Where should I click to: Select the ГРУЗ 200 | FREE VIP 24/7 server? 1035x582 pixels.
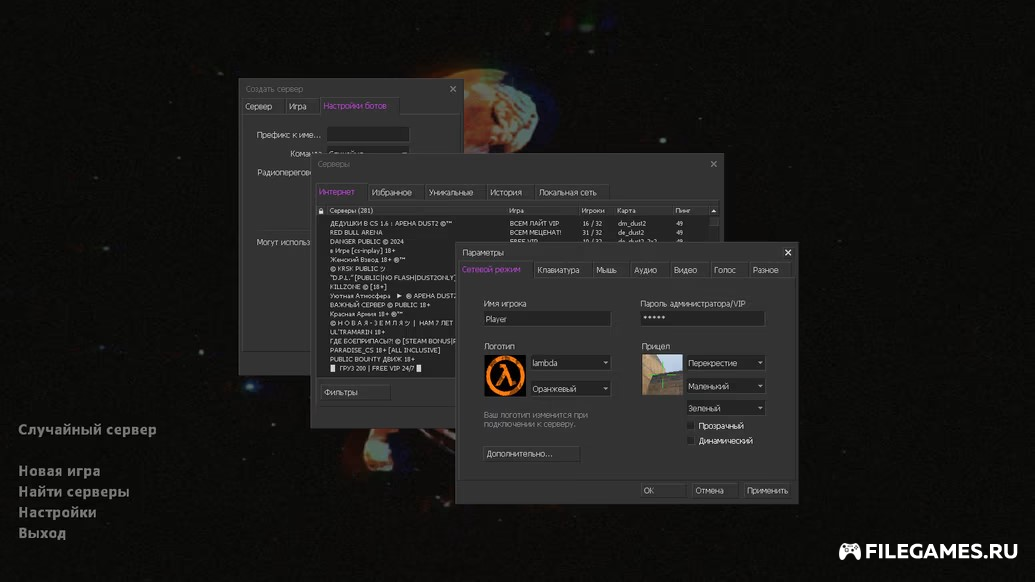tap(376, 368)
